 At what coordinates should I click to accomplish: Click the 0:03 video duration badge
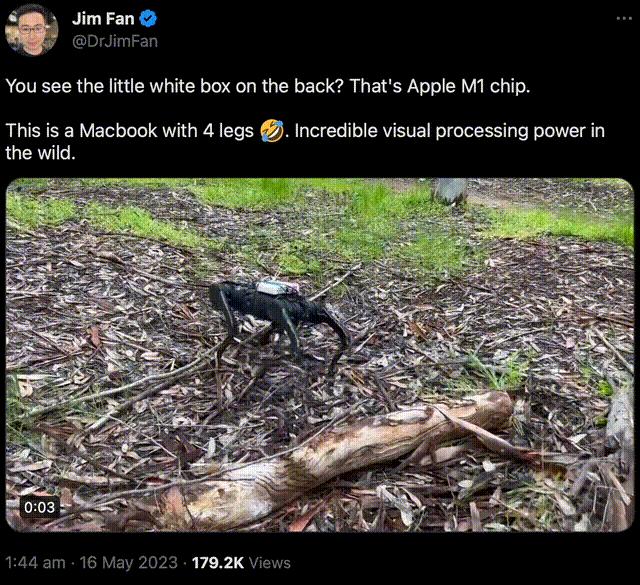click(40, 507)
